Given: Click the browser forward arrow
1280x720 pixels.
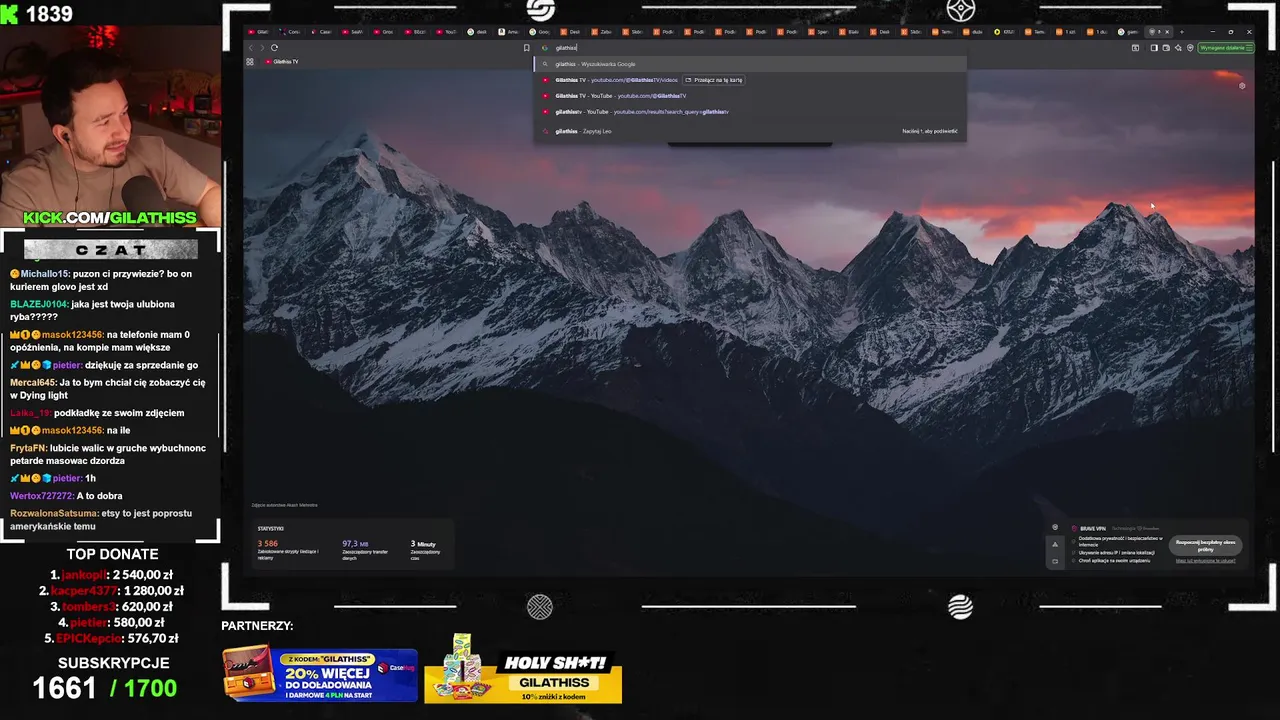Looking at the screenshot, I should (x=262, y=48).
